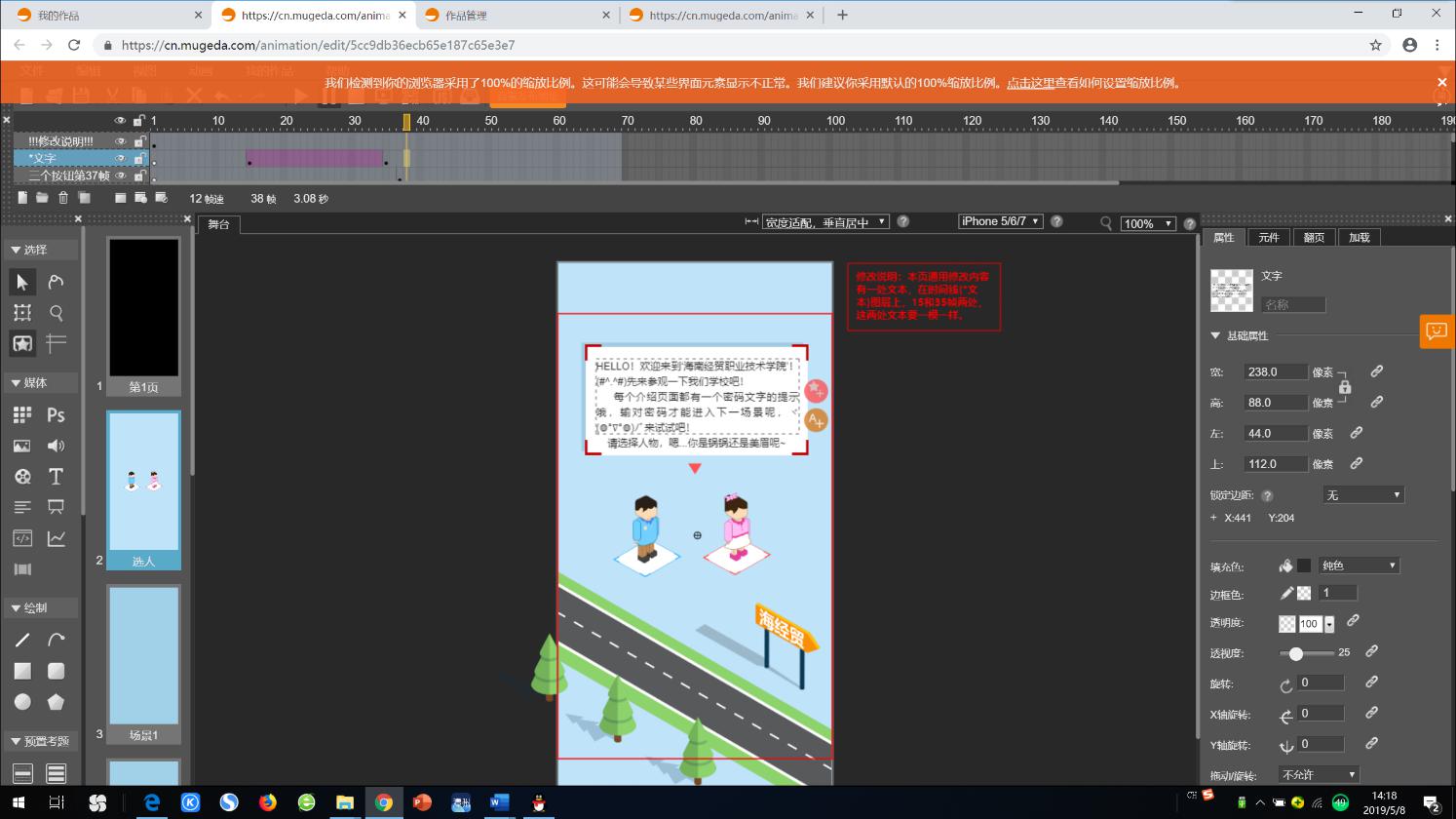Select the Text tool in media panel

[x=56, y=476]
